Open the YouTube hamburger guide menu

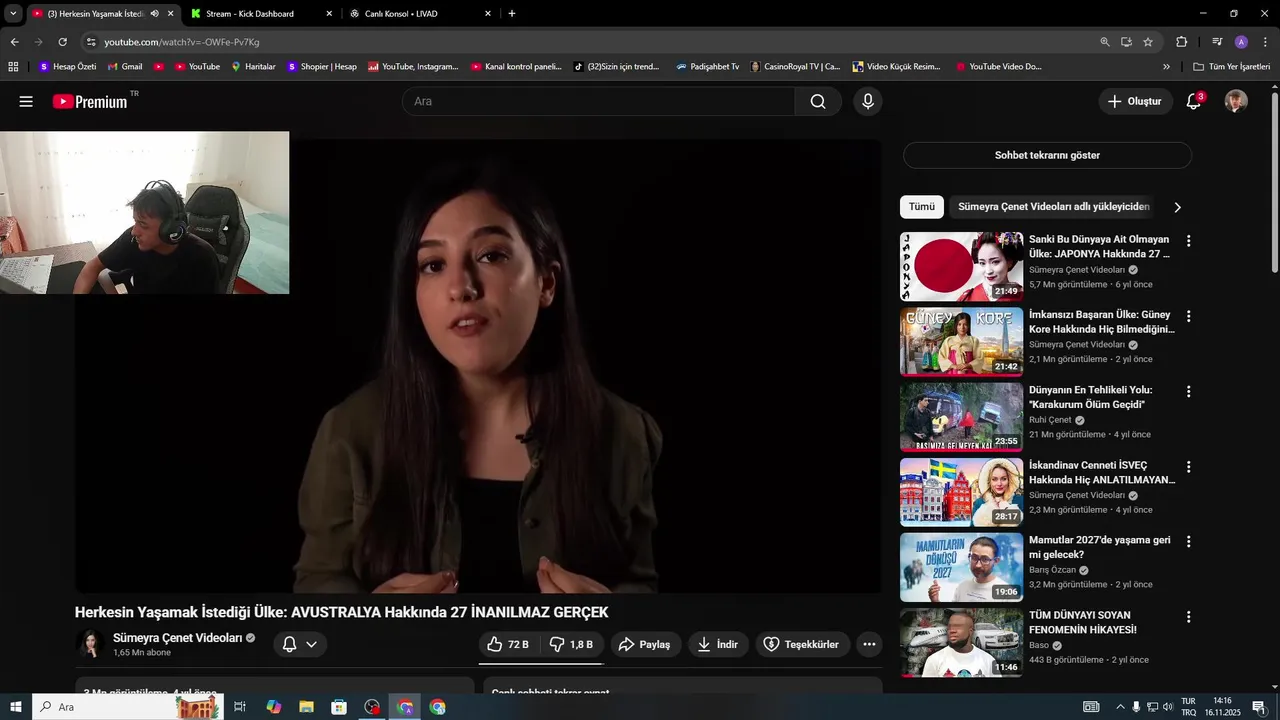click(x=26, y=101)
